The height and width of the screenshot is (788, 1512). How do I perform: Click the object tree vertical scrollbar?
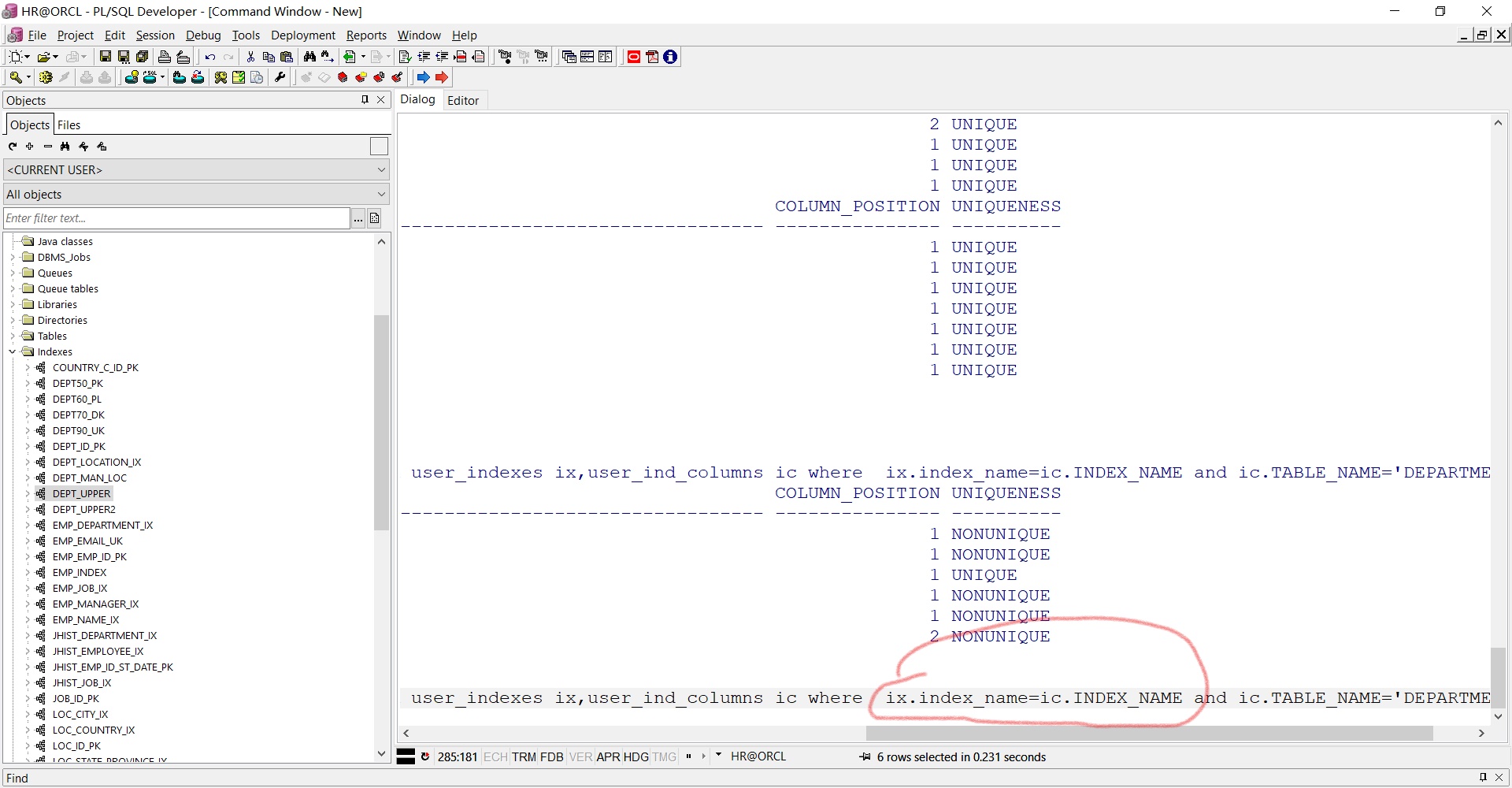(382, 422)
